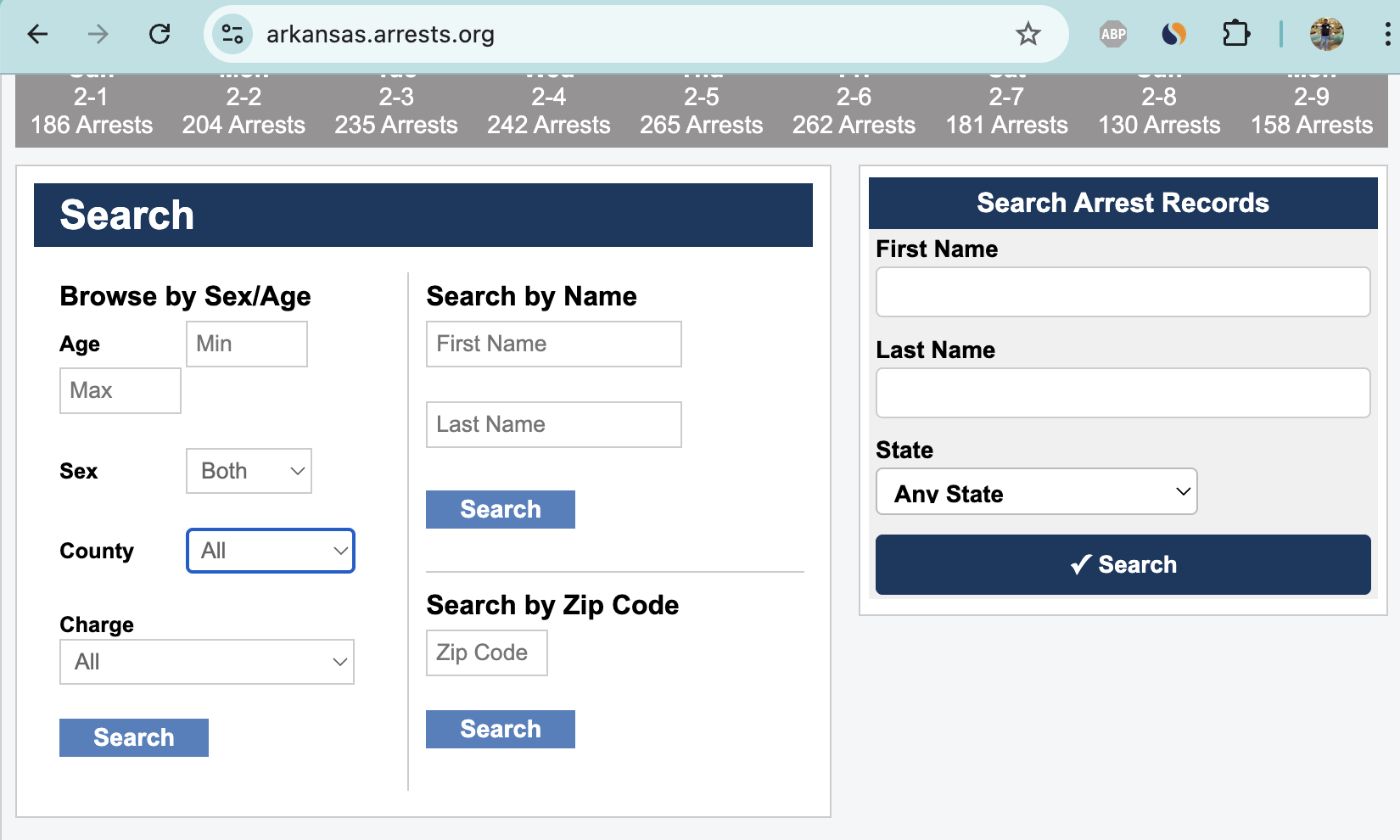Open the Any State dropdown

pyautogui.click(x=1036, y=490)
